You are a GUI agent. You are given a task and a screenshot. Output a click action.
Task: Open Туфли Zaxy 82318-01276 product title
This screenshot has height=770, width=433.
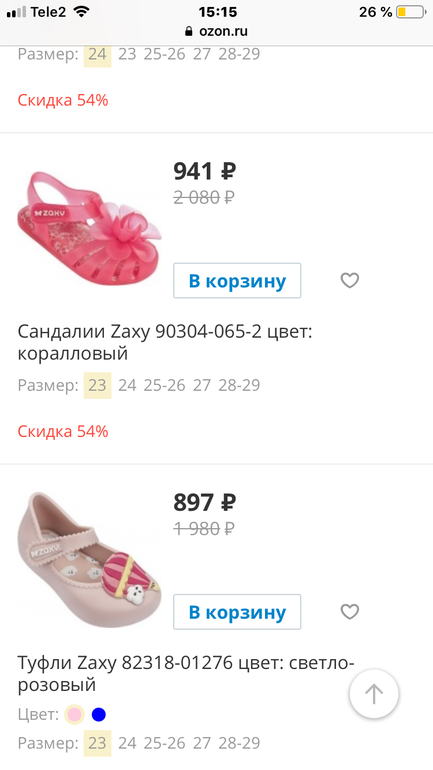186,674
